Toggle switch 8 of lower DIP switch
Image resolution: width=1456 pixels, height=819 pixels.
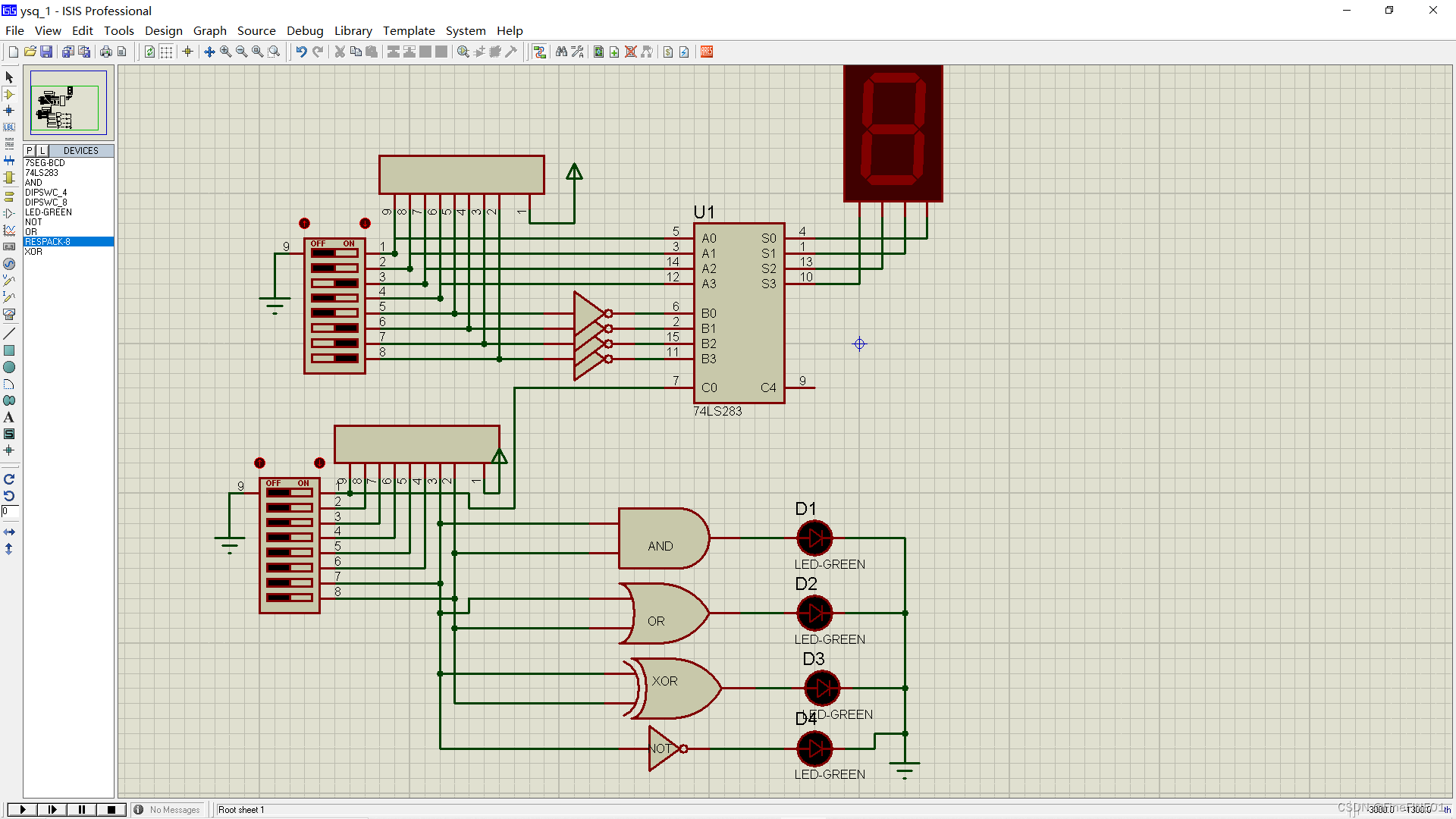click(x=289, y=598)
